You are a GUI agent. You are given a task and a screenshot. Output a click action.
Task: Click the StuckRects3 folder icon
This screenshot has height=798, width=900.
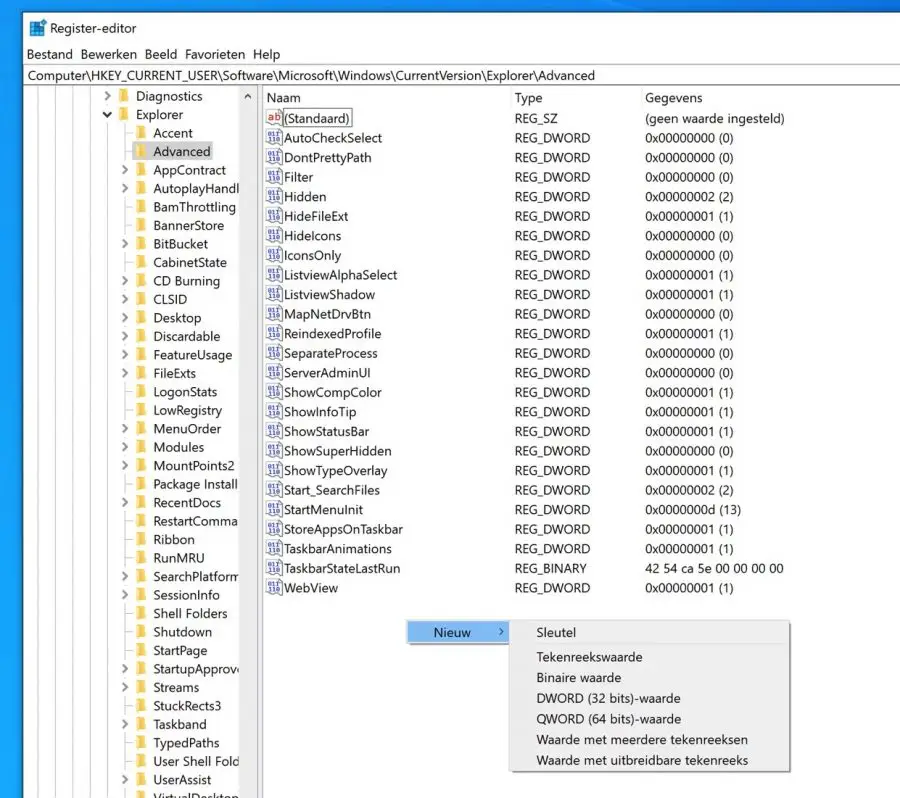[141, 706]
